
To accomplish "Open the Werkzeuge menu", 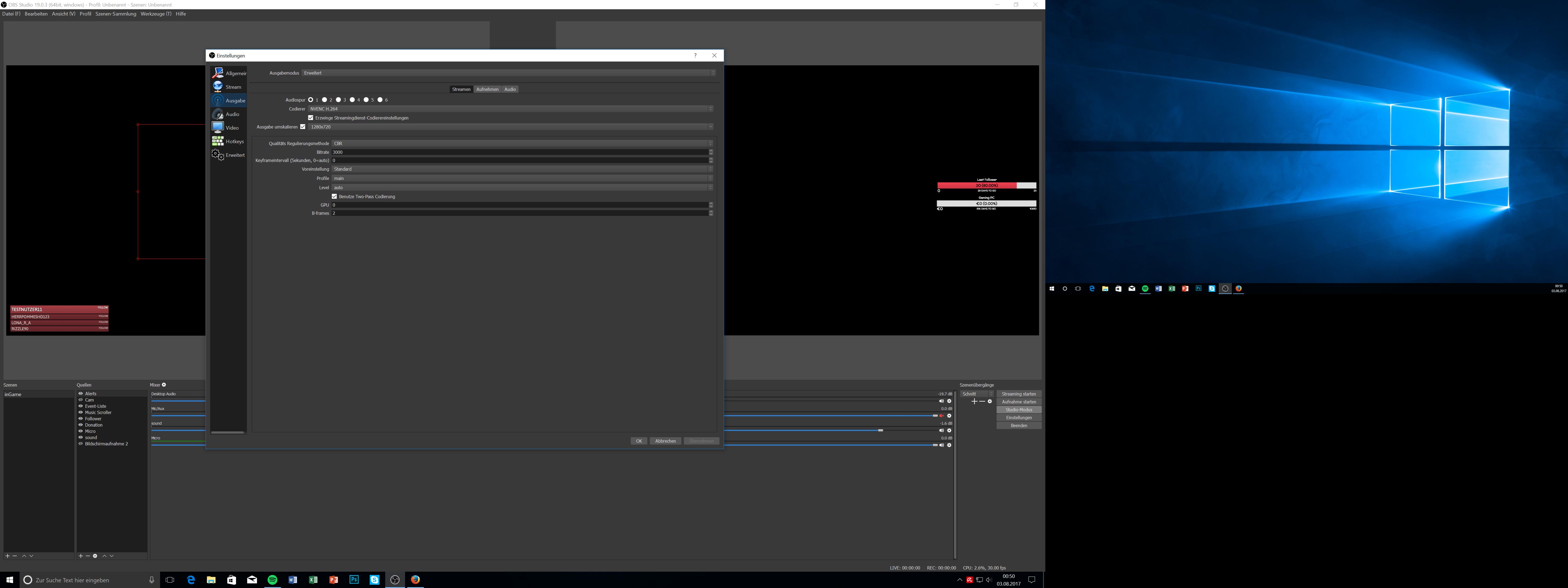I will point(156,14).
